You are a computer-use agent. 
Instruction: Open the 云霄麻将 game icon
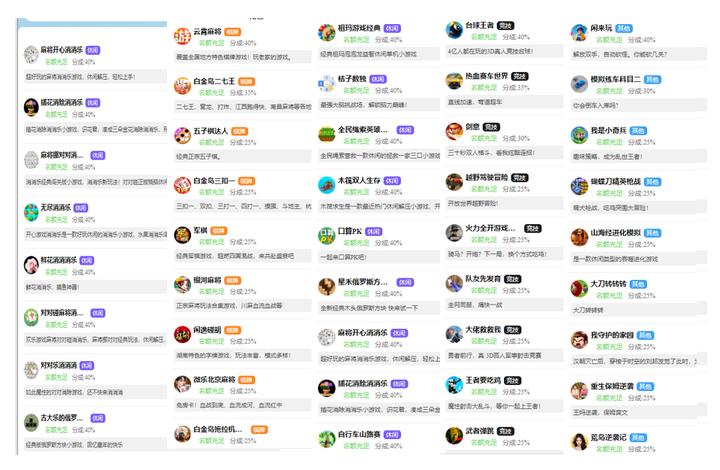[182, 36]
